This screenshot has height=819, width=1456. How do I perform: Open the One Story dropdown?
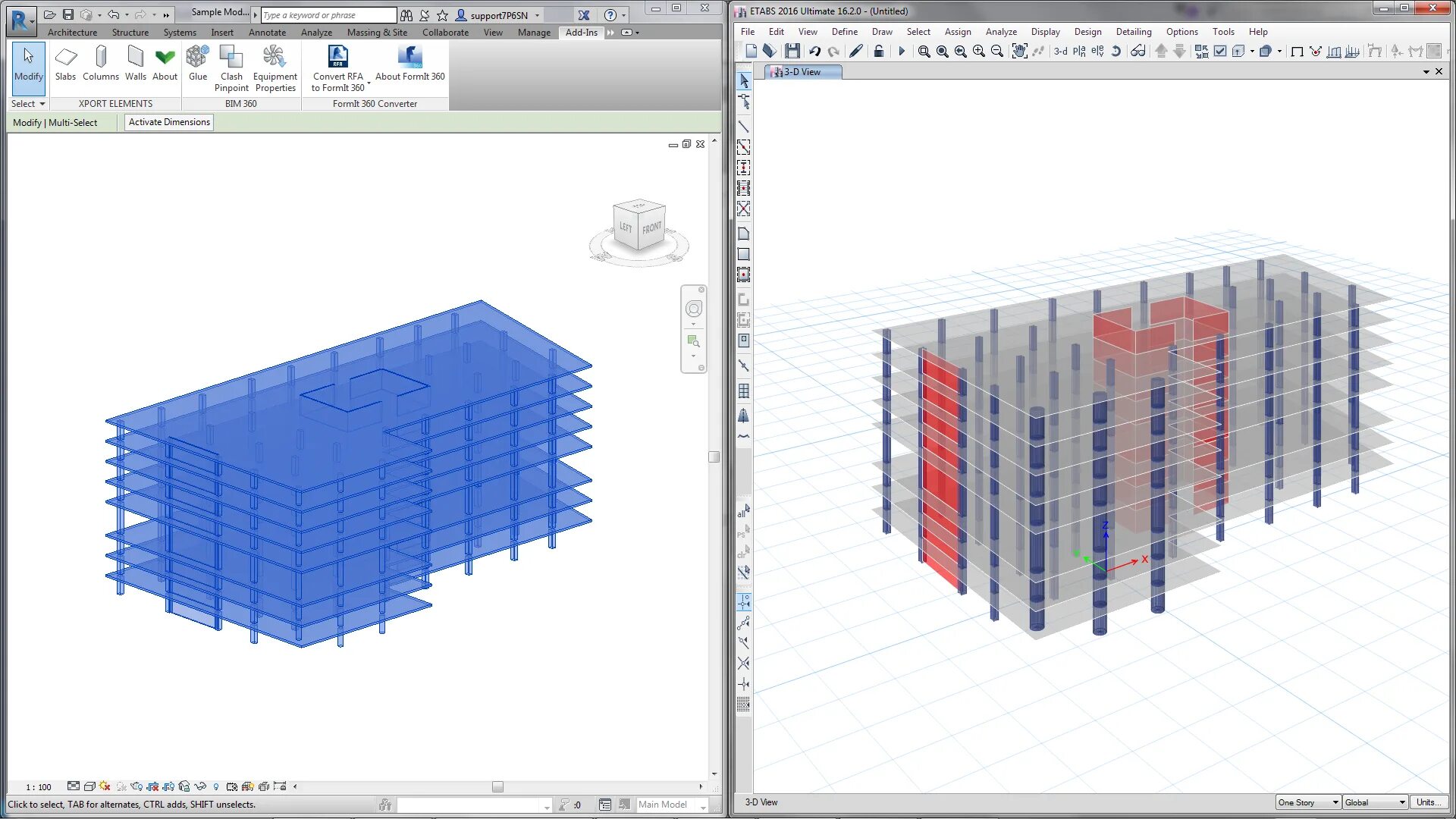point(1308,802)
